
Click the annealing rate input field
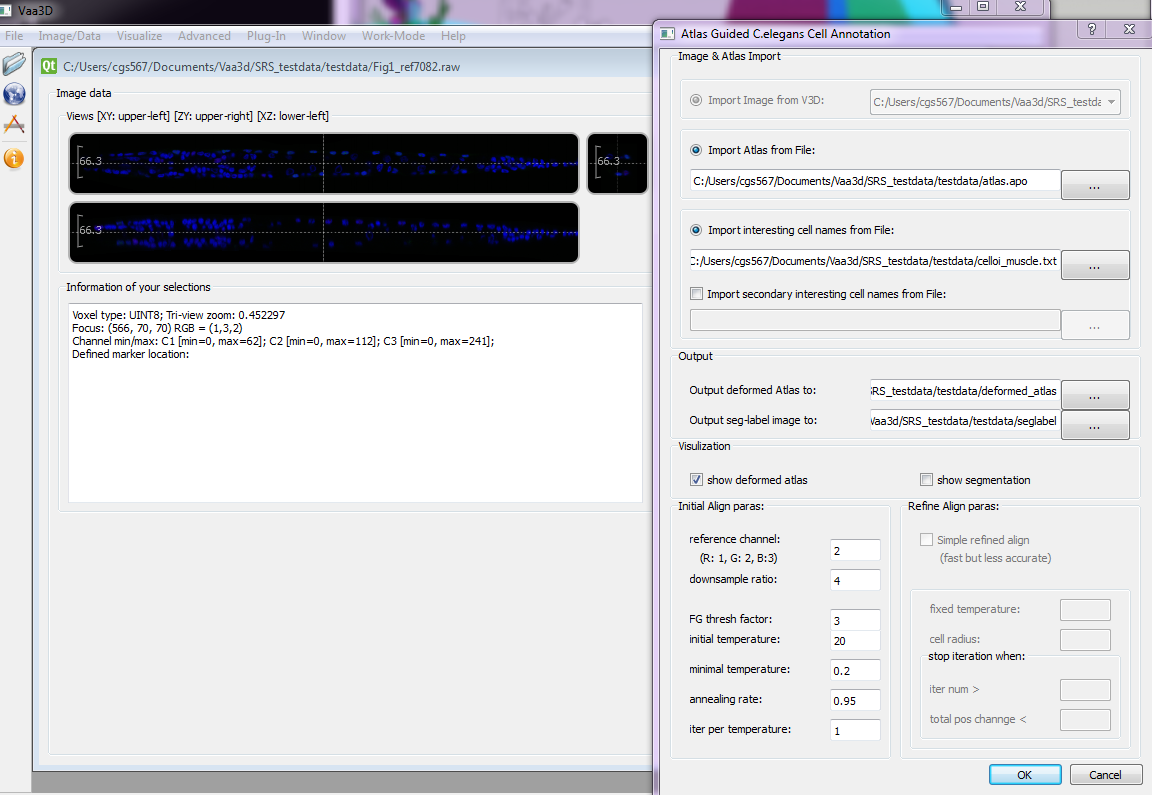pos(855,700)
